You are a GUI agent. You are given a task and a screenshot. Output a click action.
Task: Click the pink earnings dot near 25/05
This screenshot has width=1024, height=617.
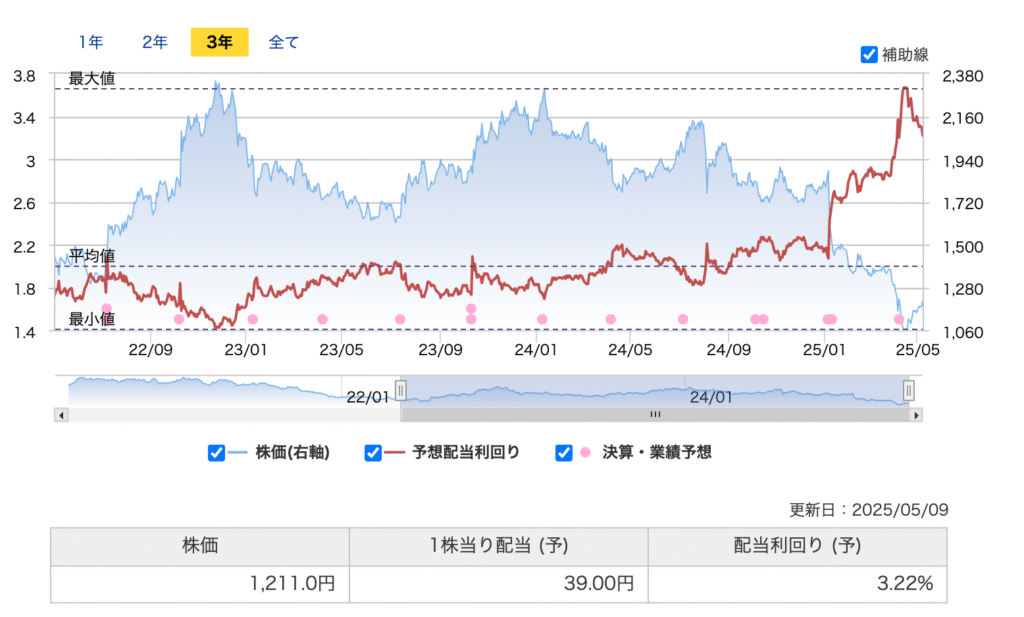coord(899,319)
